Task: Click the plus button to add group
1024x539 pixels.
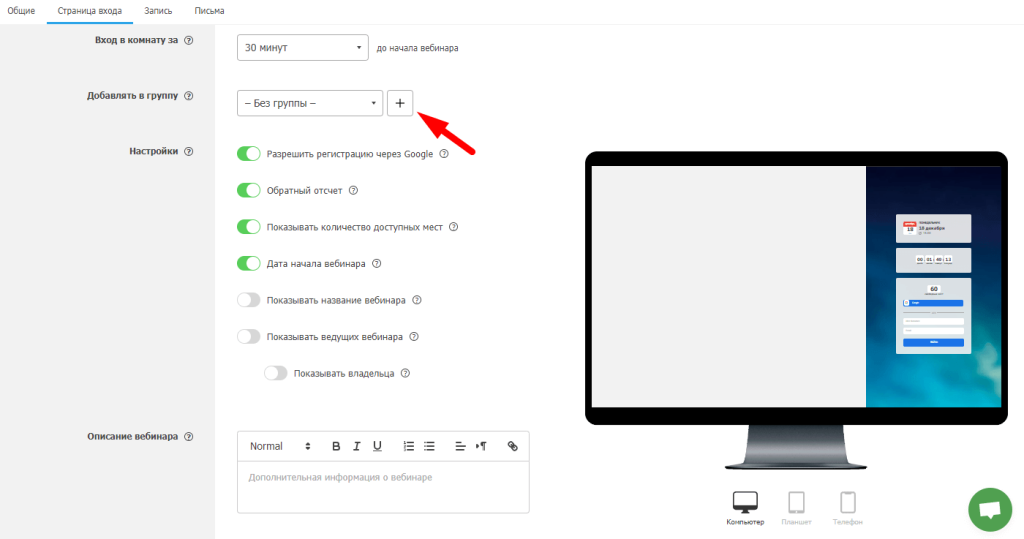Action: 400,103
